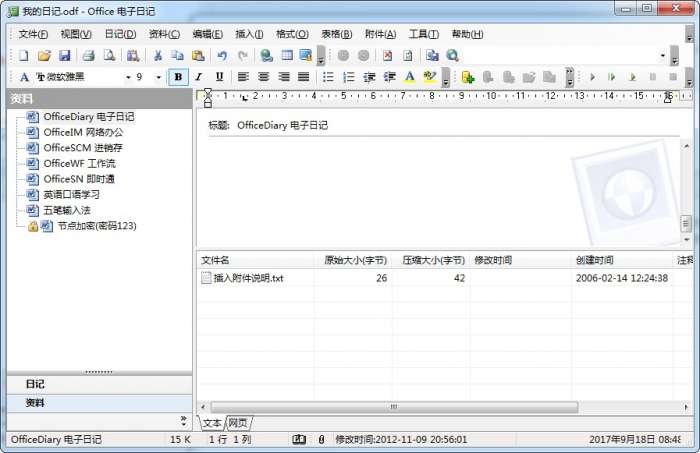Toggle bold formatting
The image size is (700, 453).
[x=178, y=77]
